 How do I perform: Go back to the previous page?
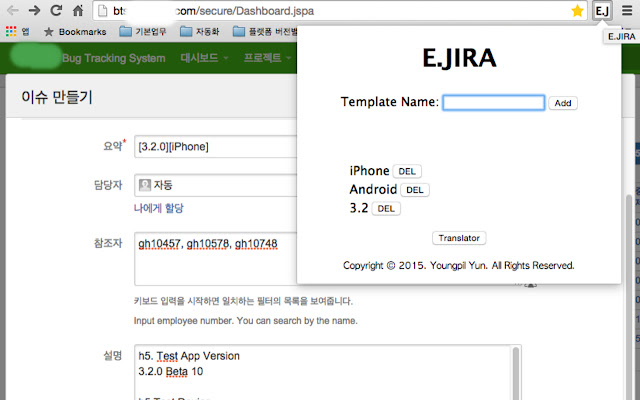pyautogui.click(x=13, y=11)
